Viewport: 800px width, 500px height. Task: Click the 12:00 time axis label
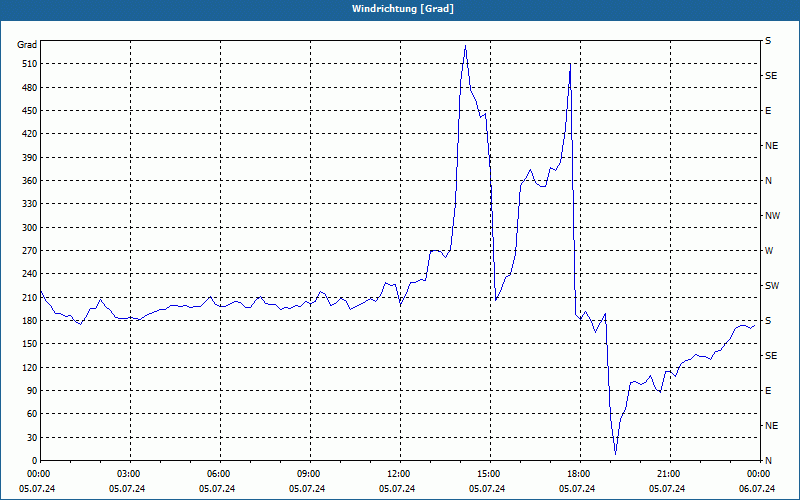[397, 473]
